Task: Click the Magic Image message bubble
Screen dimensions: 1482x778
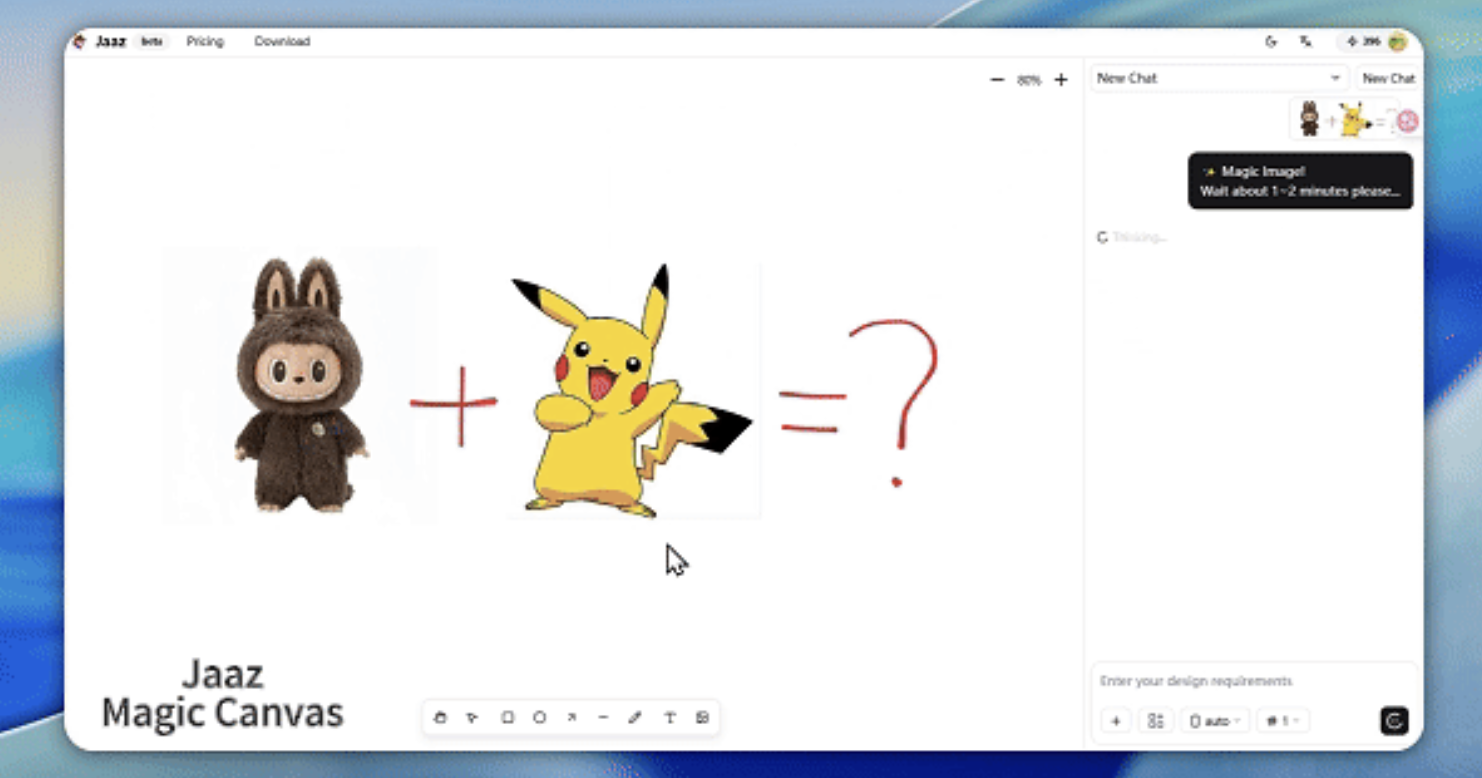Action: (x=1300, y=181)
